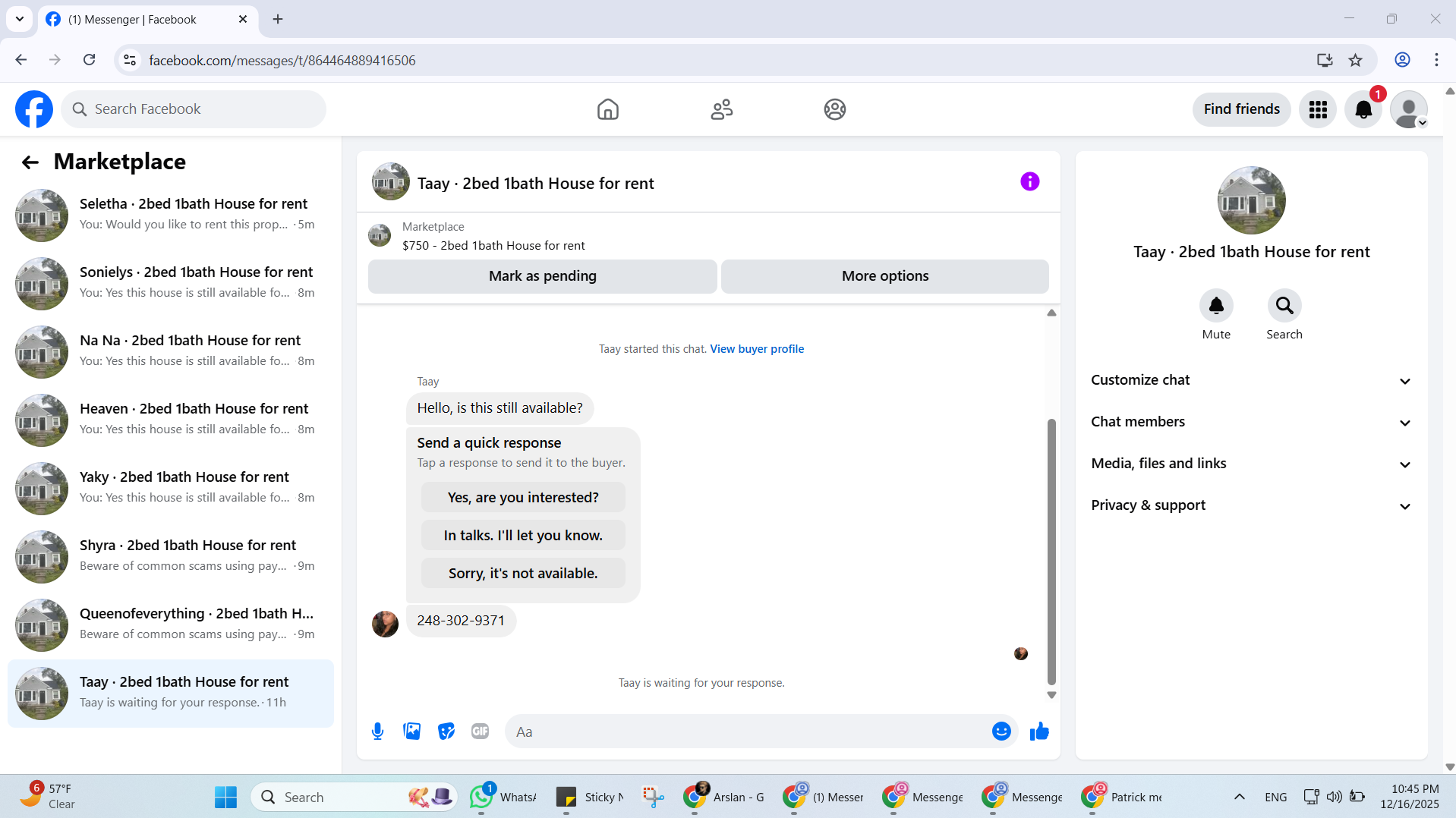
Task: Send a thumbs-up like
Action: click(1039, 731)
